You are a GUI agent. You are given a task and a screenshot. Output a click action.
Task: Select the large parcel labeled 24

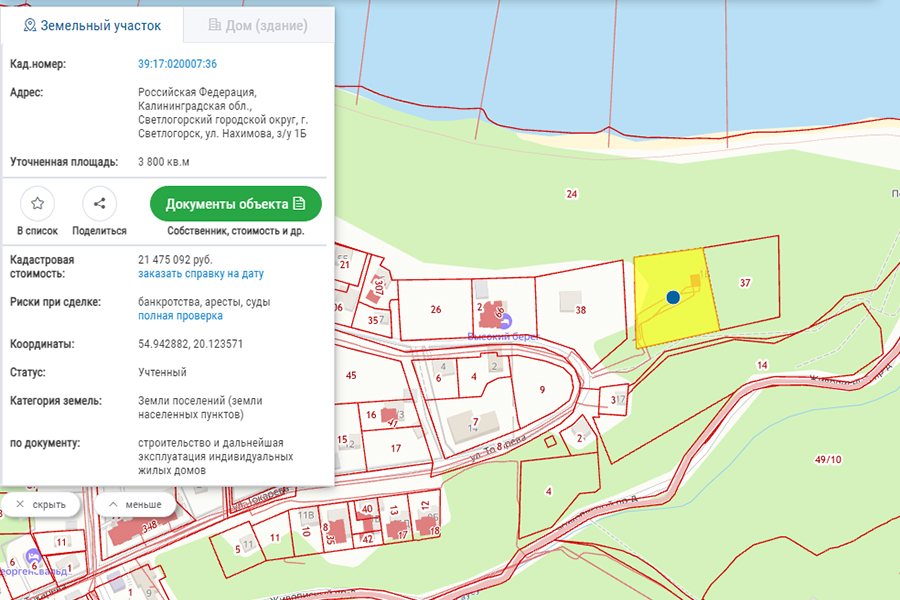571,193
